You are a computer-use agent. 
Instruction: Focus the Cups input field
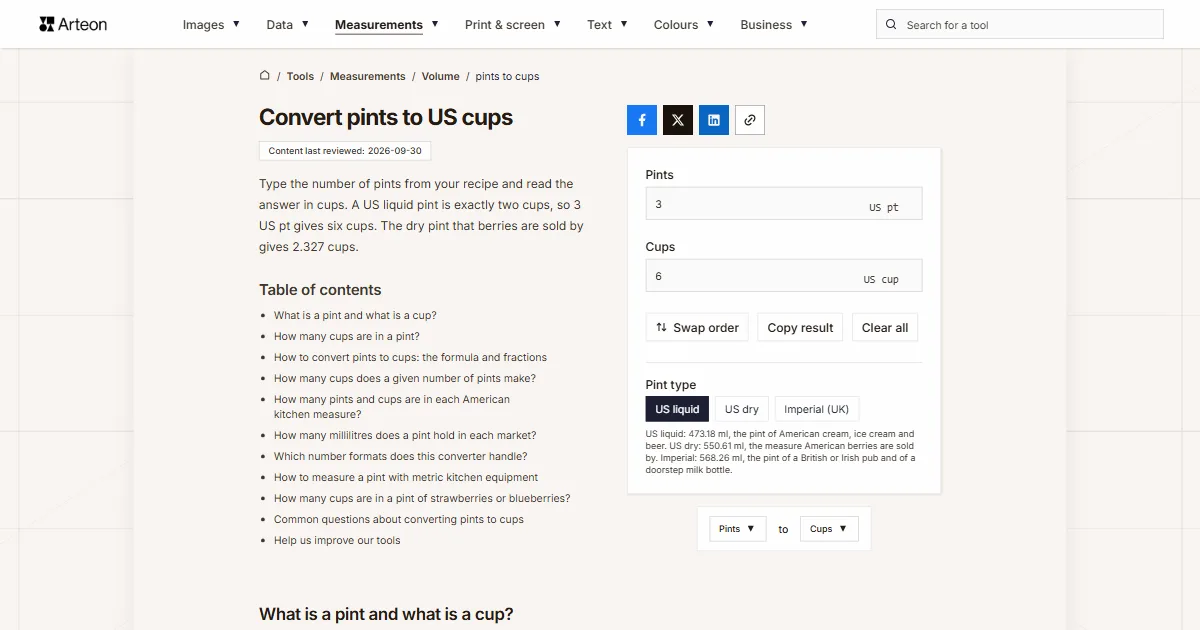pyautogui.click(x=784, y=276)
